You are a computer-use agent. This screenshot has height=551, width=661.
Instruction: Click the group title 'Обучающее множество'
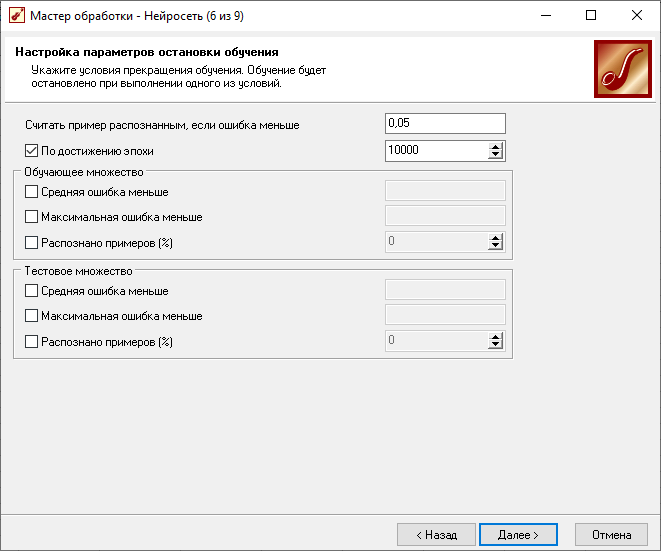(x=84, y=172)
